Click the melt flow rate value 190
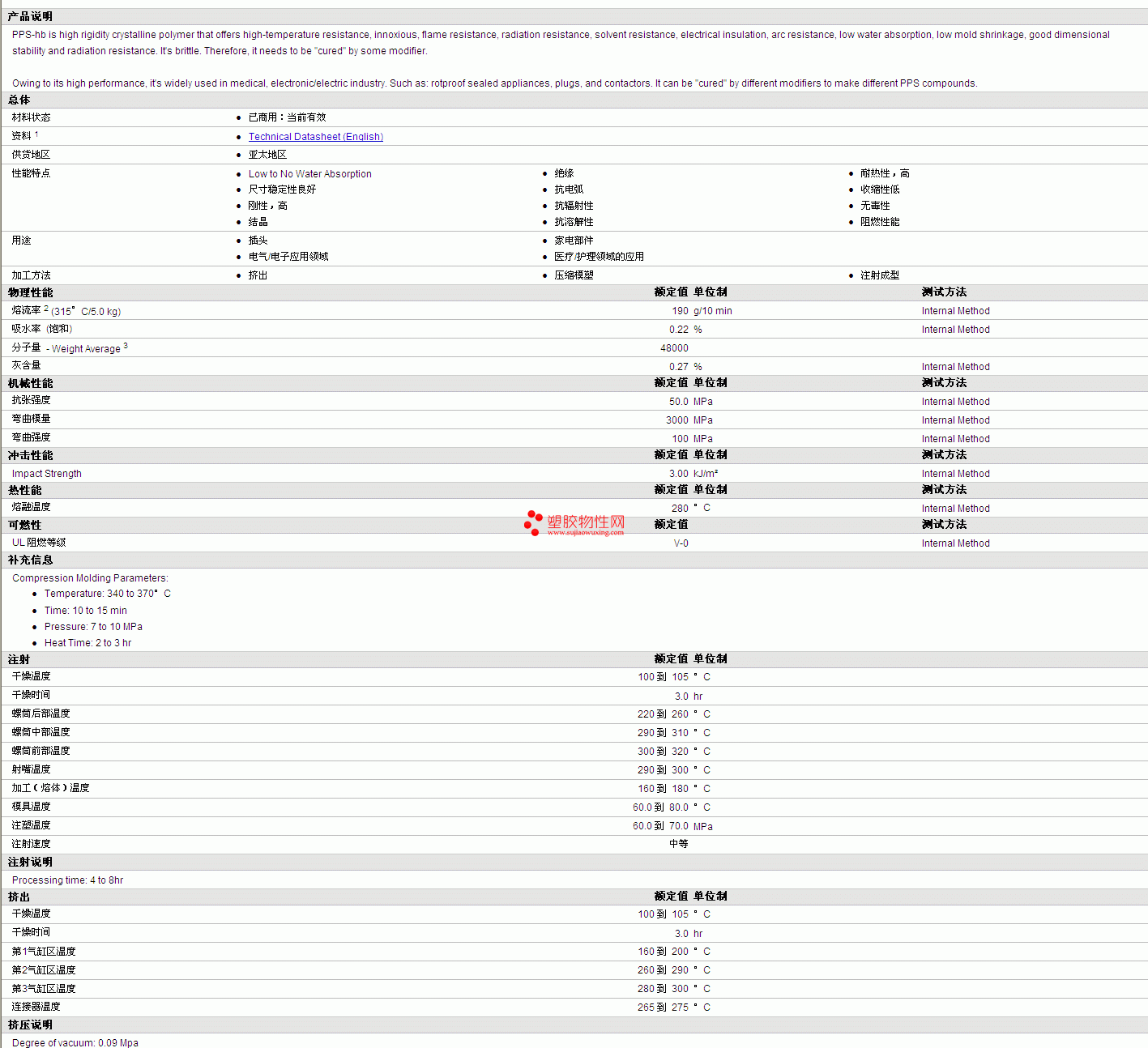The width and height of the screenshot is (1148, 1048). (x=680, y=311)
